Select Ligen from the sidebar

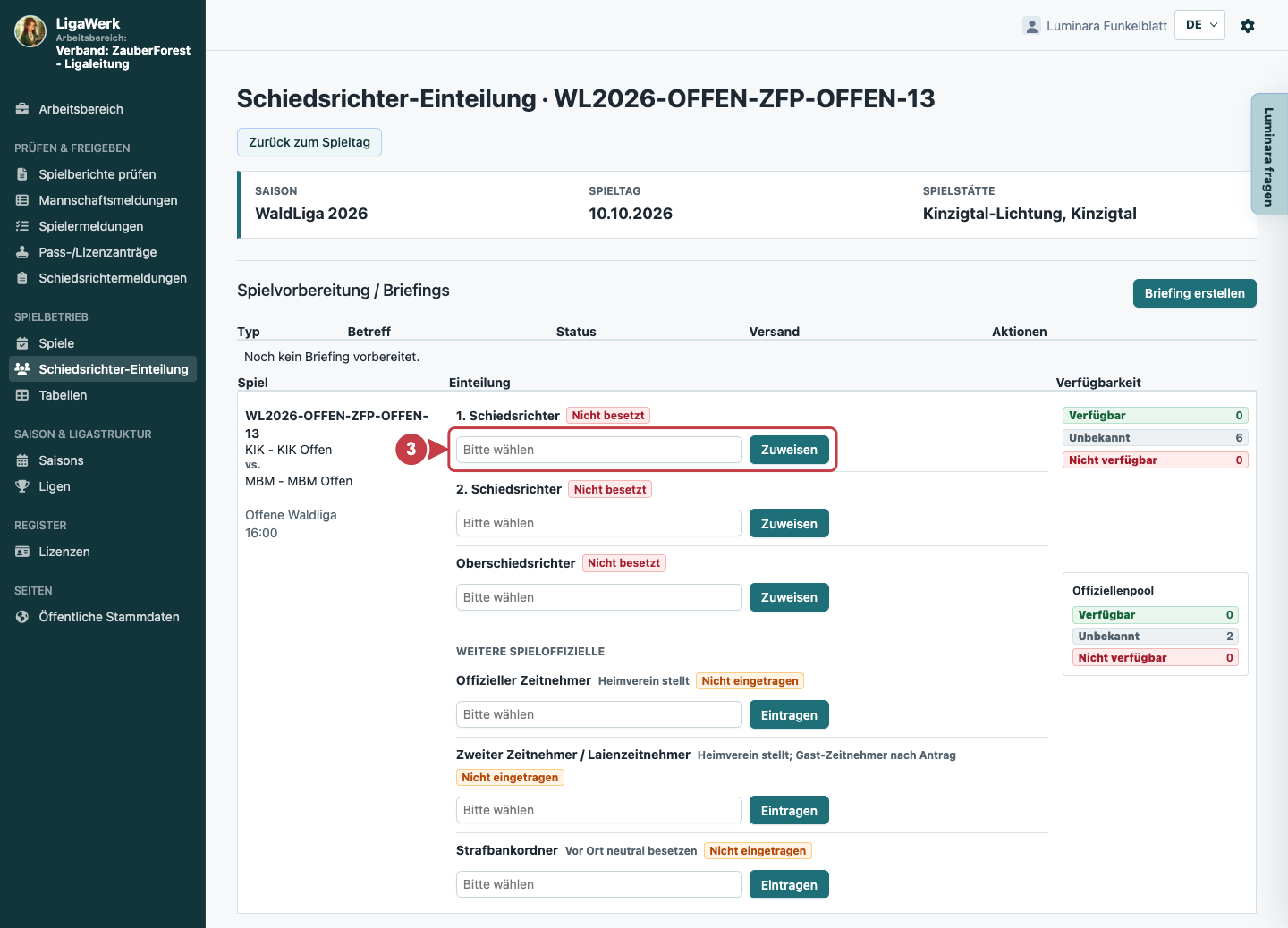click(103, 486)
